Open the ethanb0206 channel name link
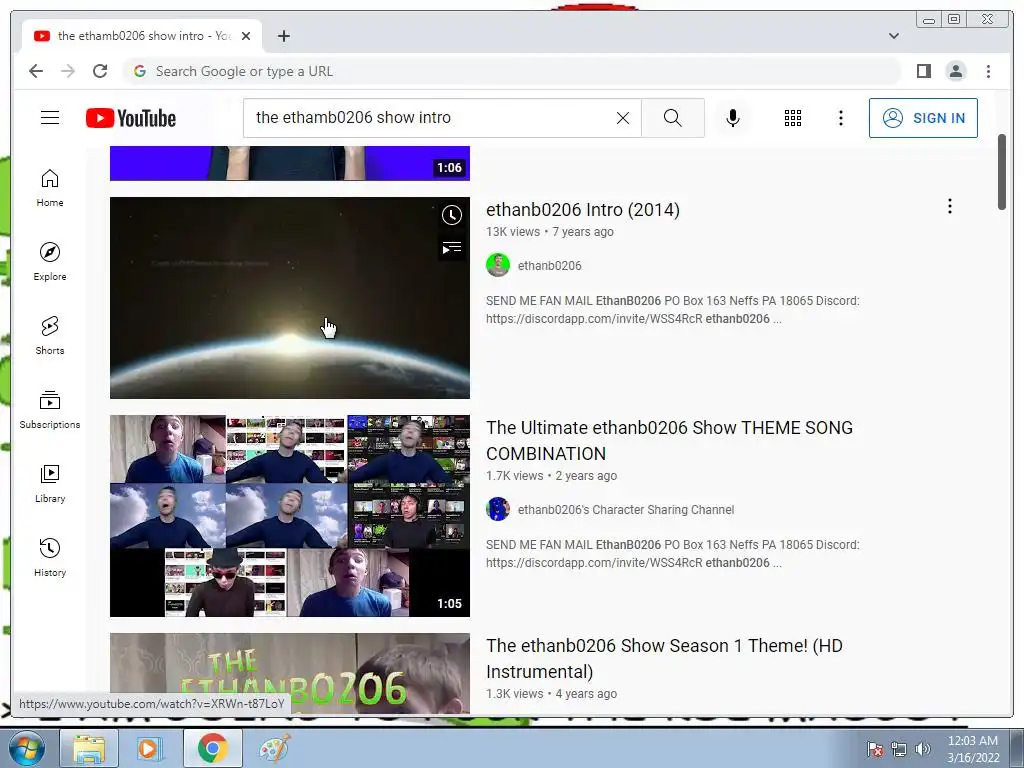This screenshot has width=1024, height=768. [549, 266]
